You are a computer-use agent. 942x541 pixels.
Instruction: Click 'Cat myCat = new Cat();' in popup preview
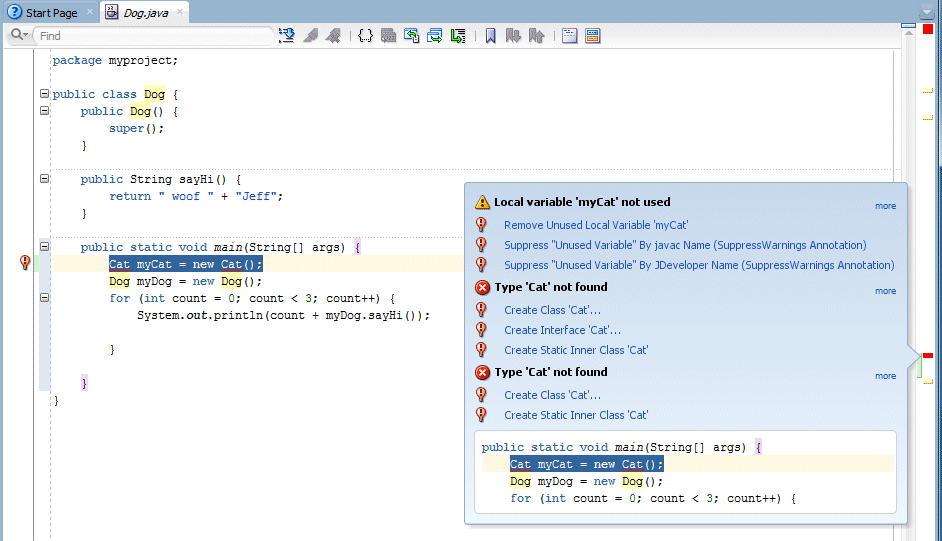pyautogui.click(x=586, y=464)
